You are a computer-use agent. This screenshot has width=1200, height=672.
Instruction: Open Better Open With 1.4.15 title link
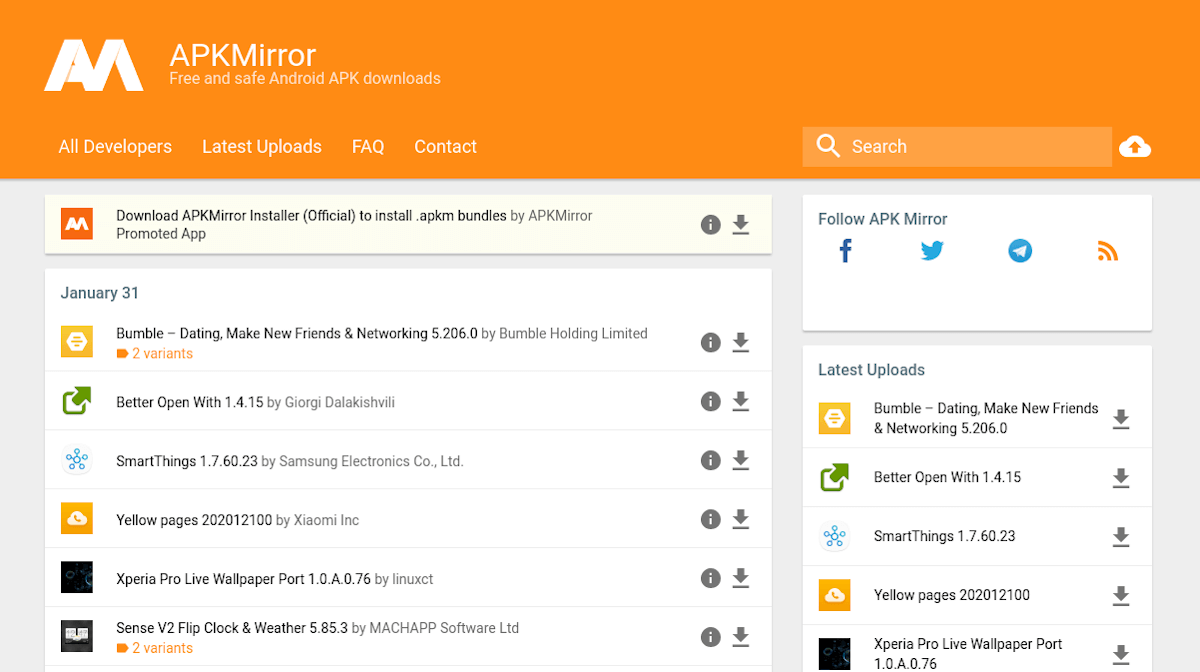point(190,402)
